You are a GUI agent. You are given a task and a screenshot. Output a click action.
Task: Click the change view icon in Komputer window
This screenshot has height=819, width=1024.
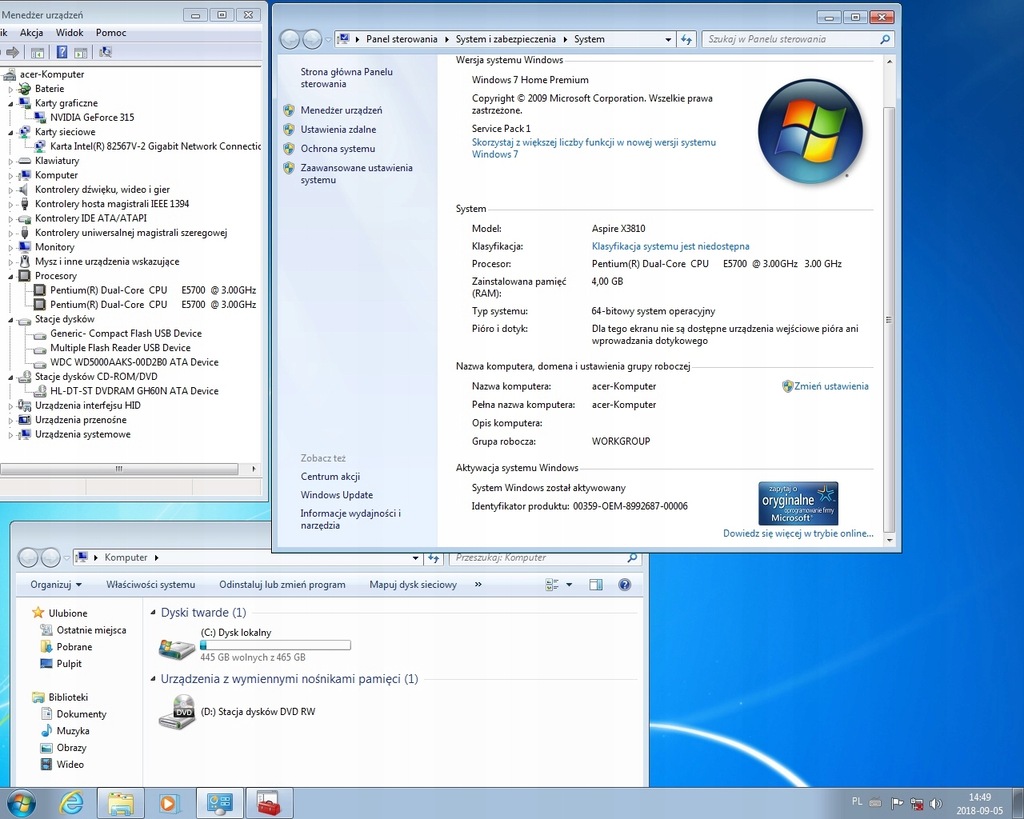point(552,585)
